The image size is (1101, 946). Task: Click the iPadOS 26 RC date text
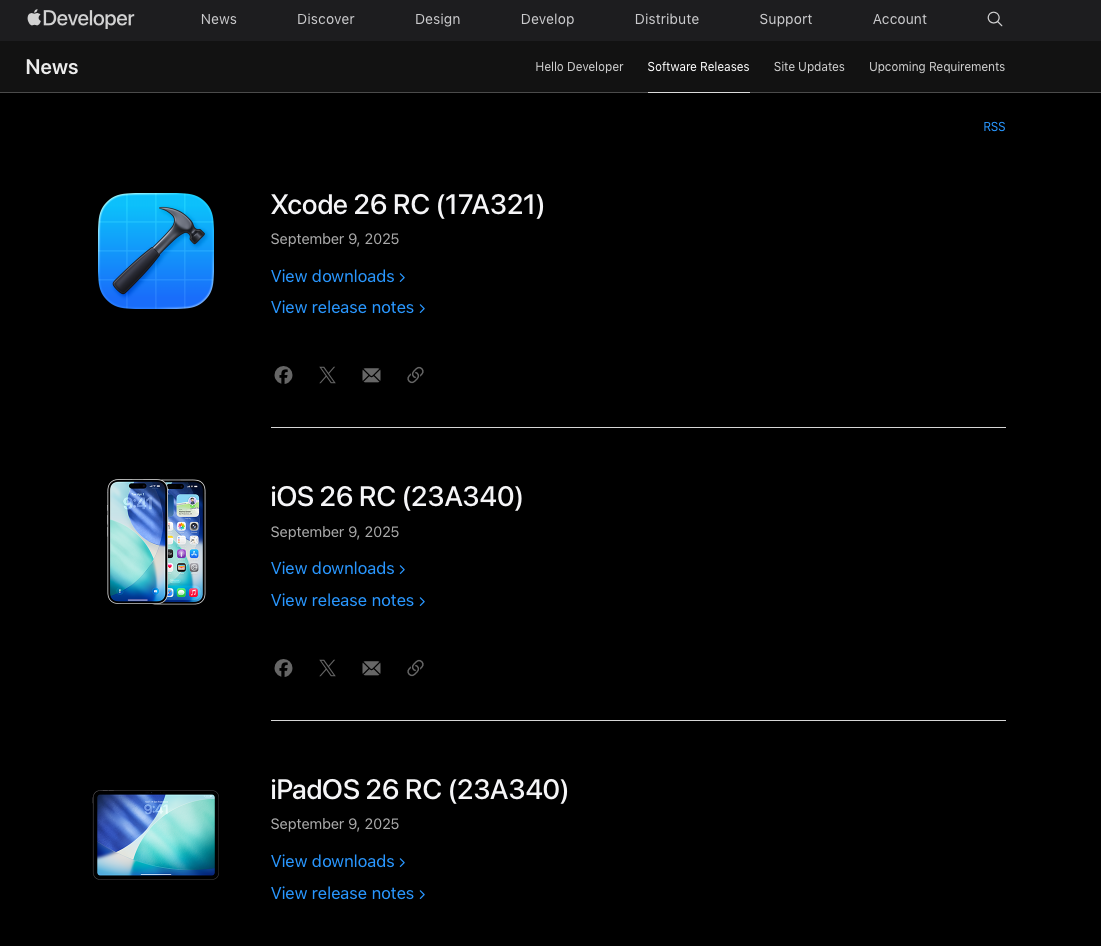335,824
